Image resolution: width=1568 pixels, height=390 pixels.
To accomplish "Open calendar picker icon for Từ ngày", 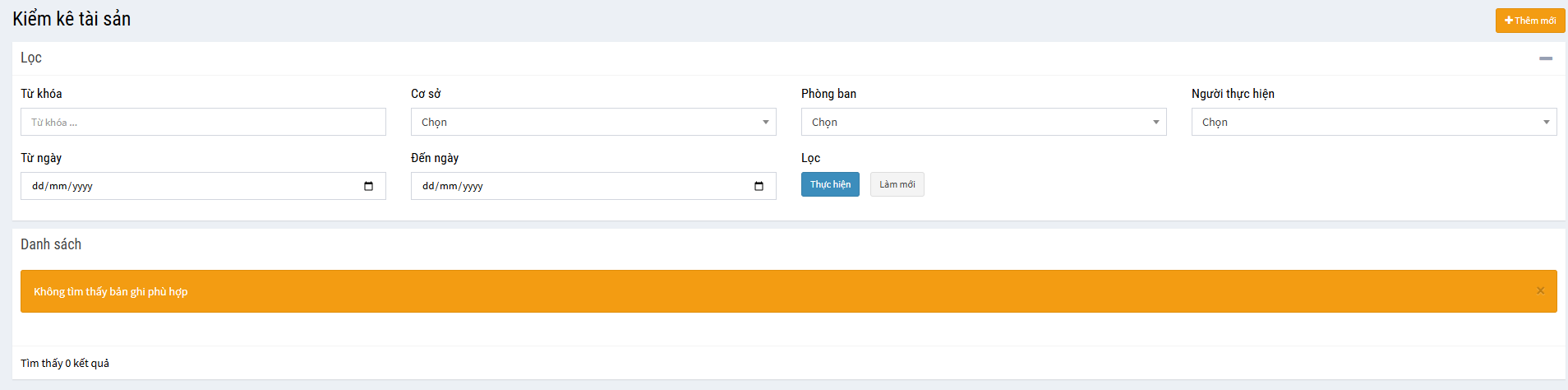I will click(368, 186).
